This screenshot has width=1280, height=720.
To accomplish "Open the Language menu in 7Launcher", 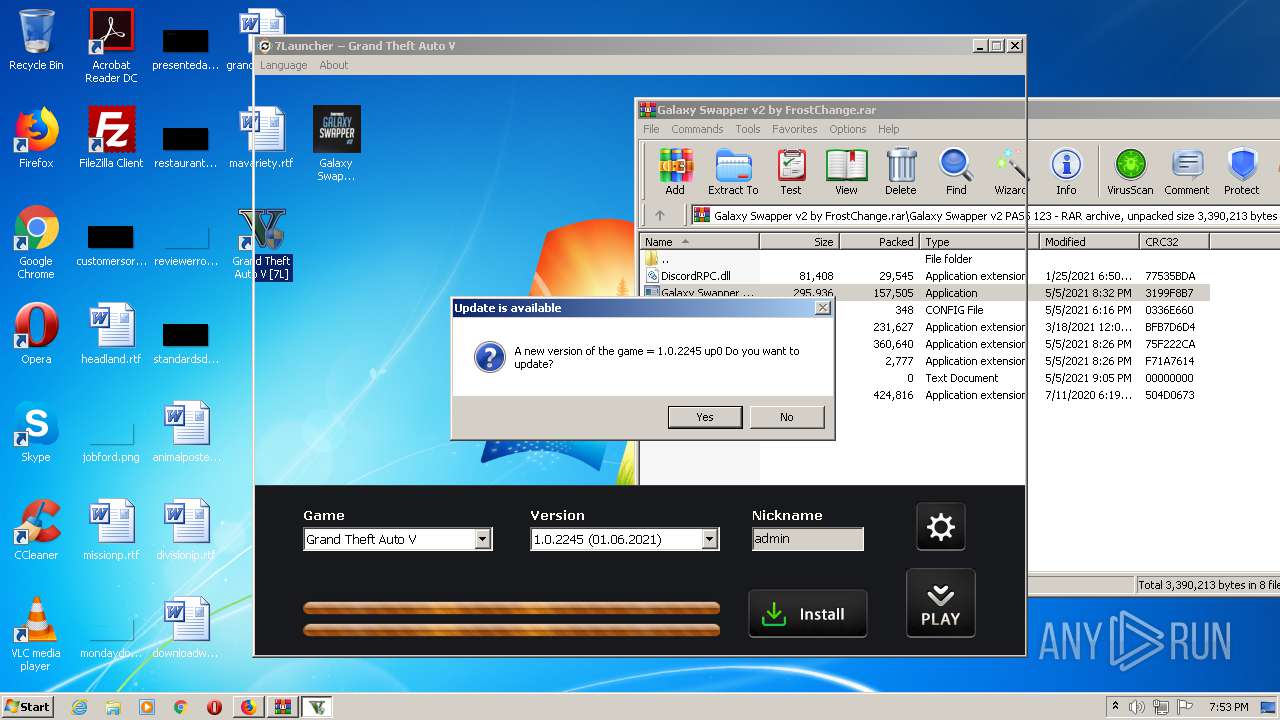I will 284,65.
